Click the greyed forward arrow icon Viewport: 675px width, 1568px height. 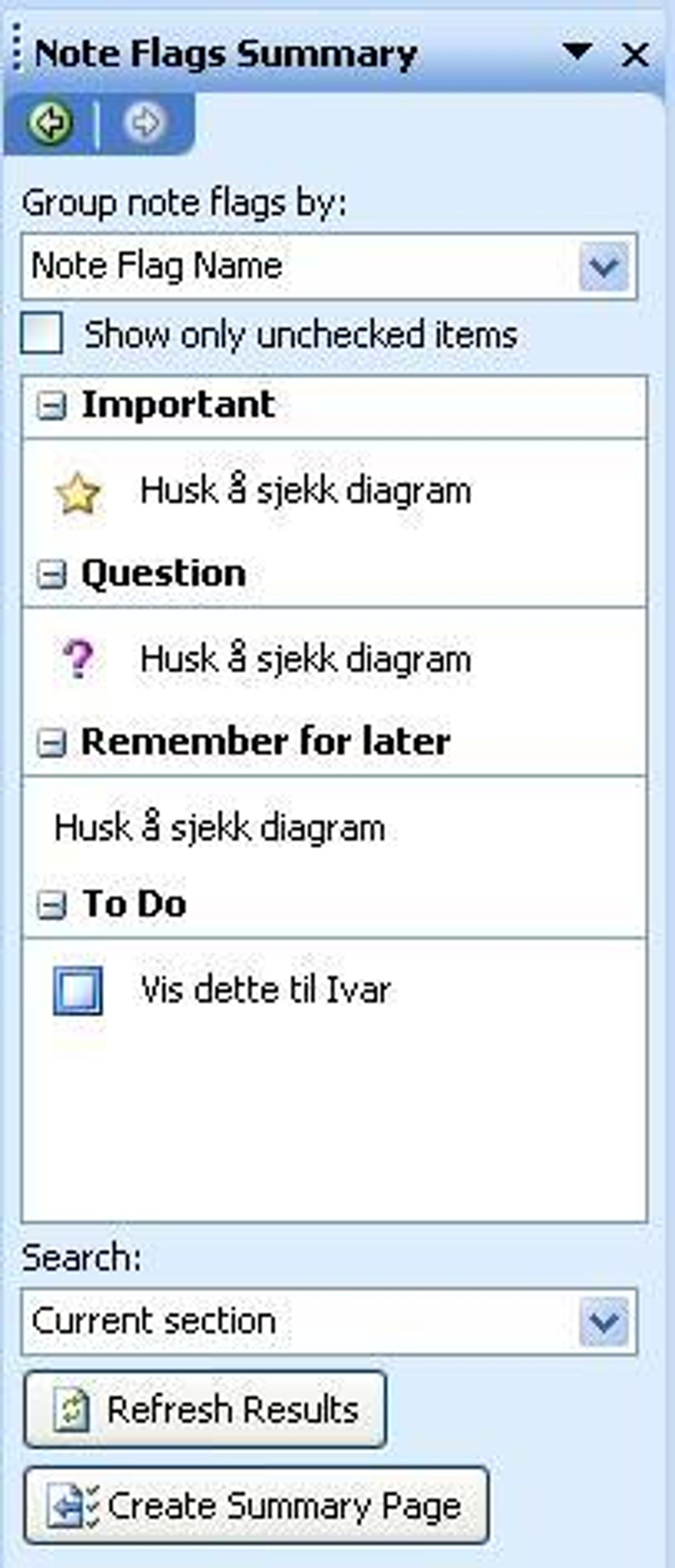(x=144, y=122)
